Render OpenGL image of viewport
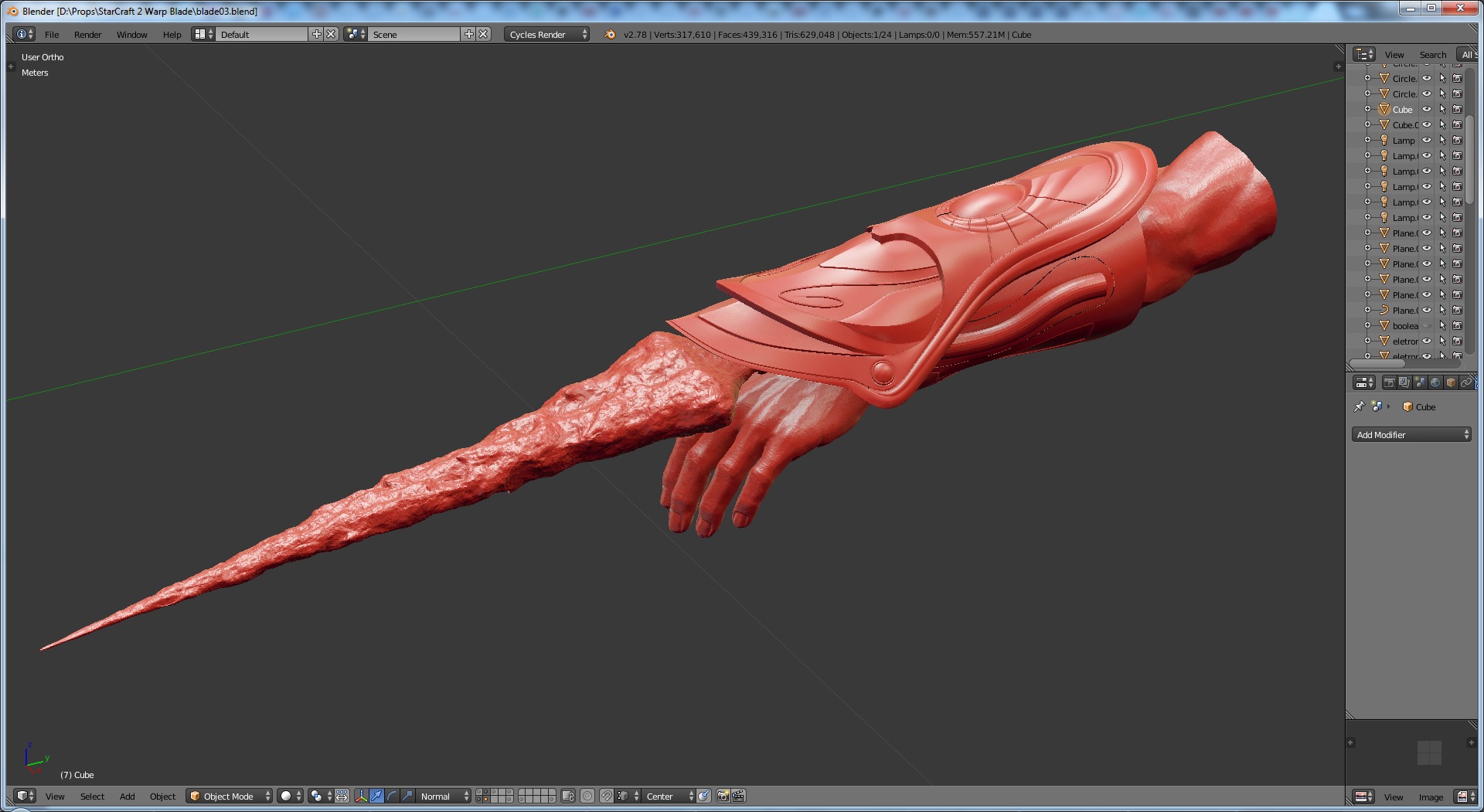 723,796
